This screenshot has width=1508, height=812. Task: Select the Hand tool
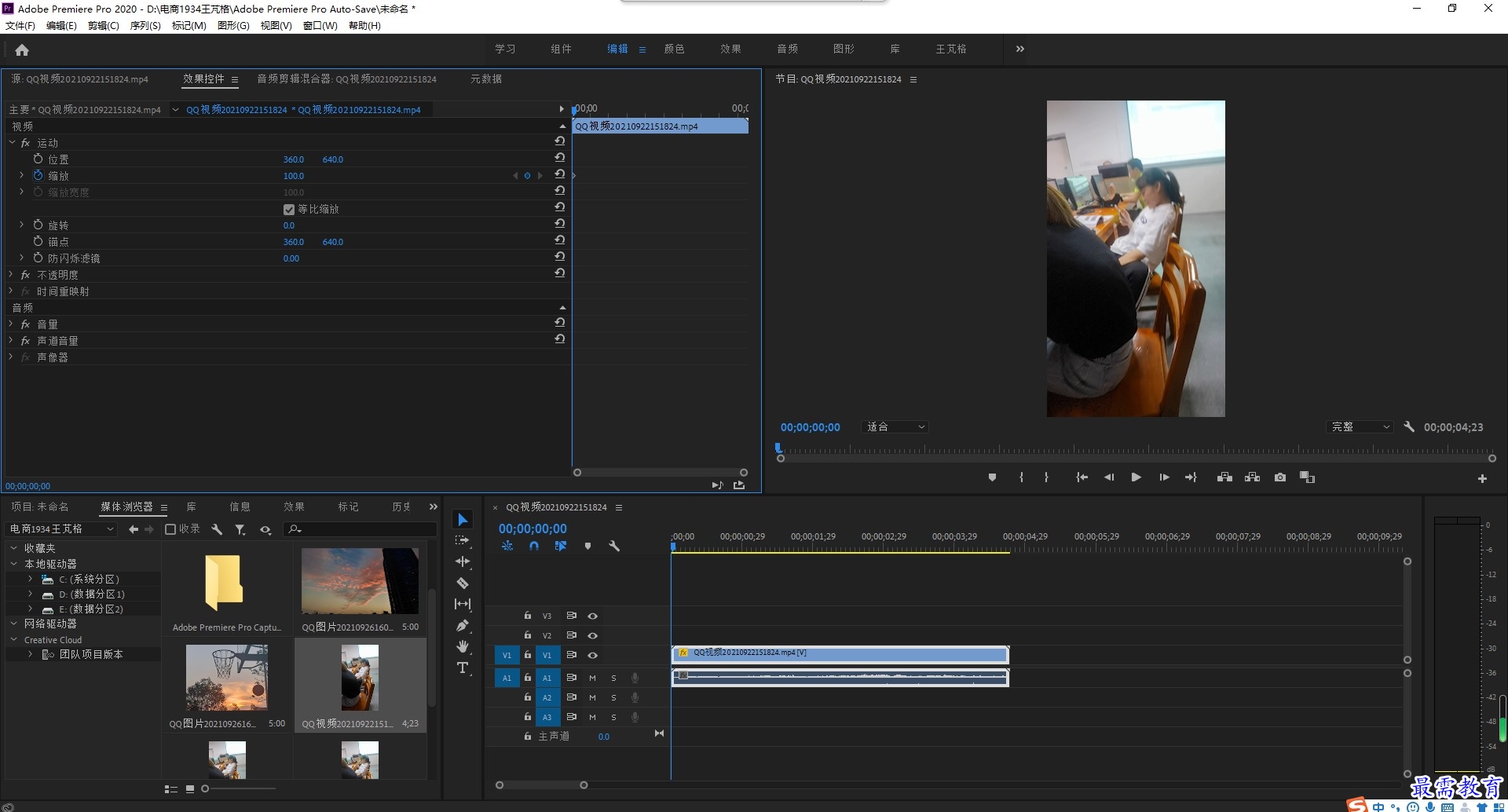pos(463,646)
